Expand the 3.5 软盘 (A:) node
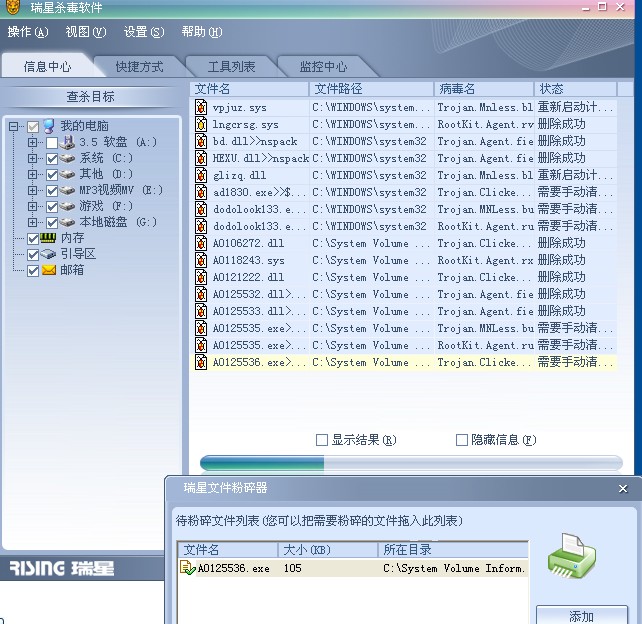This screenshot has width=642, height=624. click(x=32, y=142)
